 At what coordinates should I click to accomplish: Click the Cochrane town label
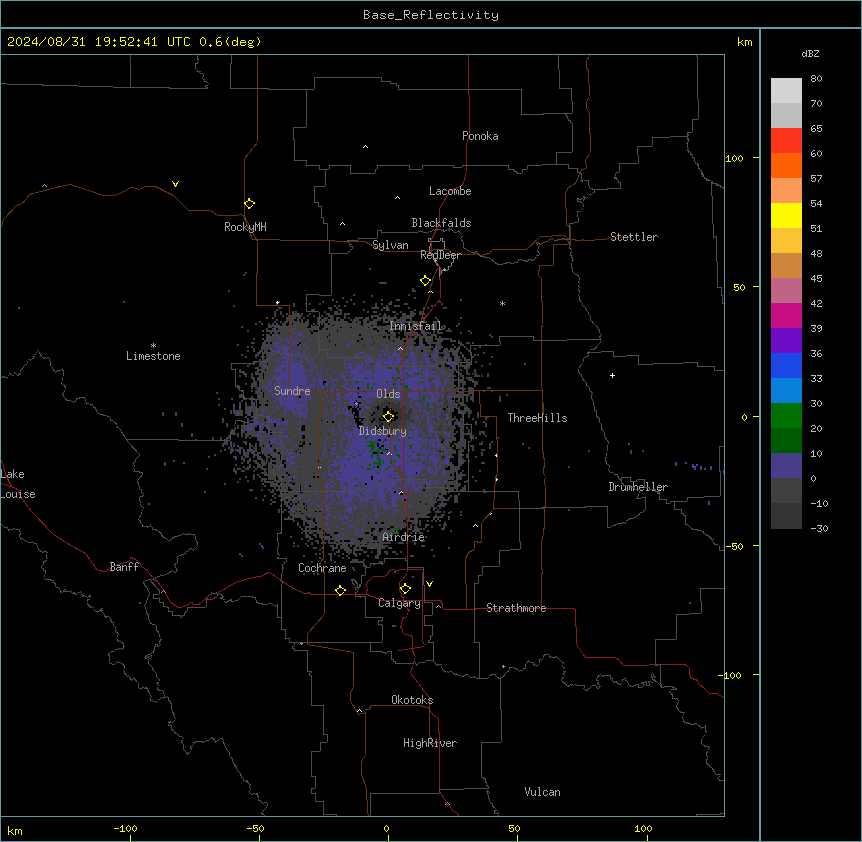[322, 568]
